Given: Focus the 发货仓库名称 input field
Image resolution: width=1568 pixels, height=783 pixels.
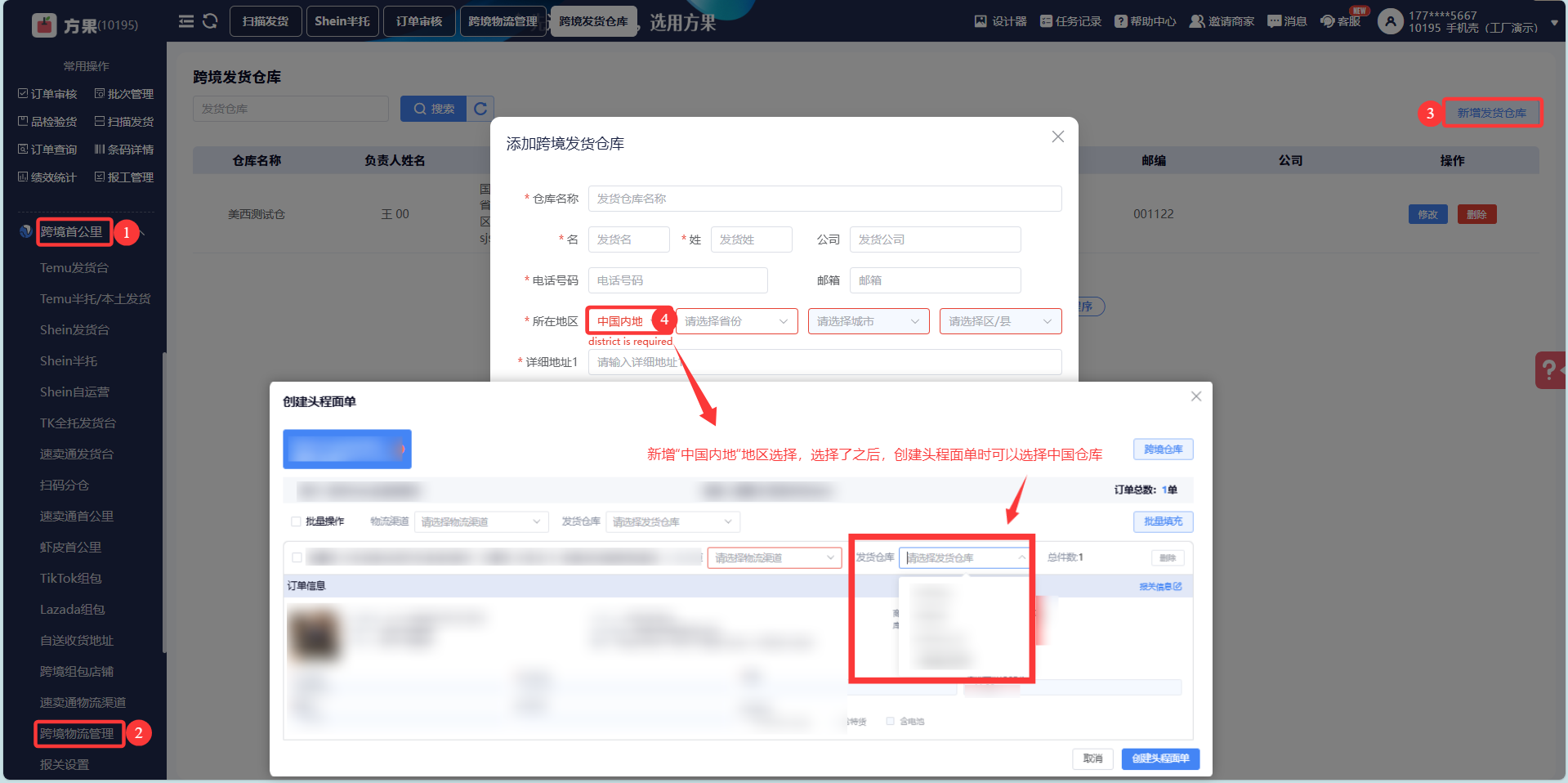Looking at the screenshot, I should 825,199.
